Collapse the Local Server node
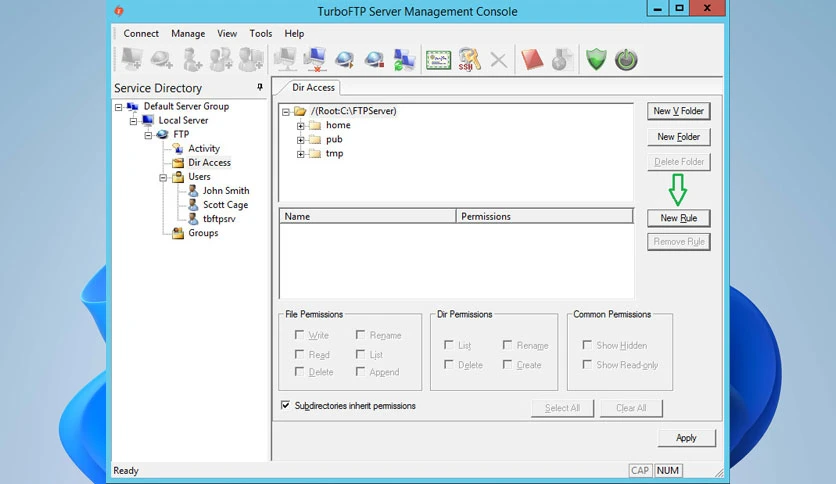The width and height of the screenshot is (836, 484). [133, 121]
